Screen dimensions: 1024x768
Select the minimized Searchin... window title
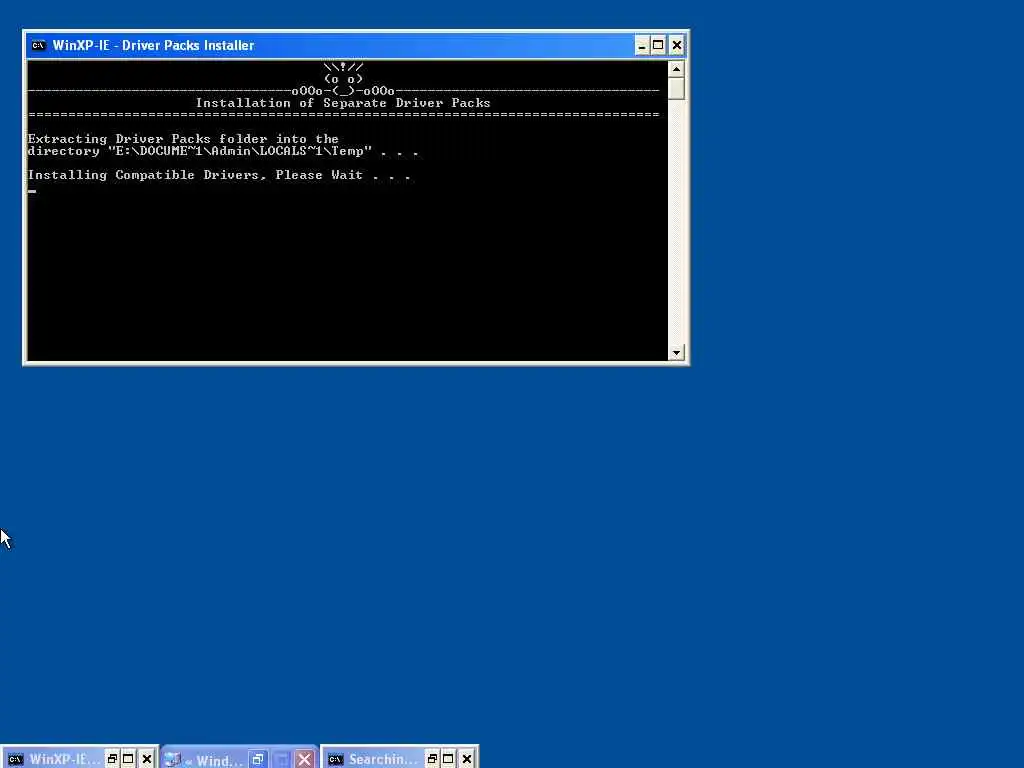[x=383, y=759]
